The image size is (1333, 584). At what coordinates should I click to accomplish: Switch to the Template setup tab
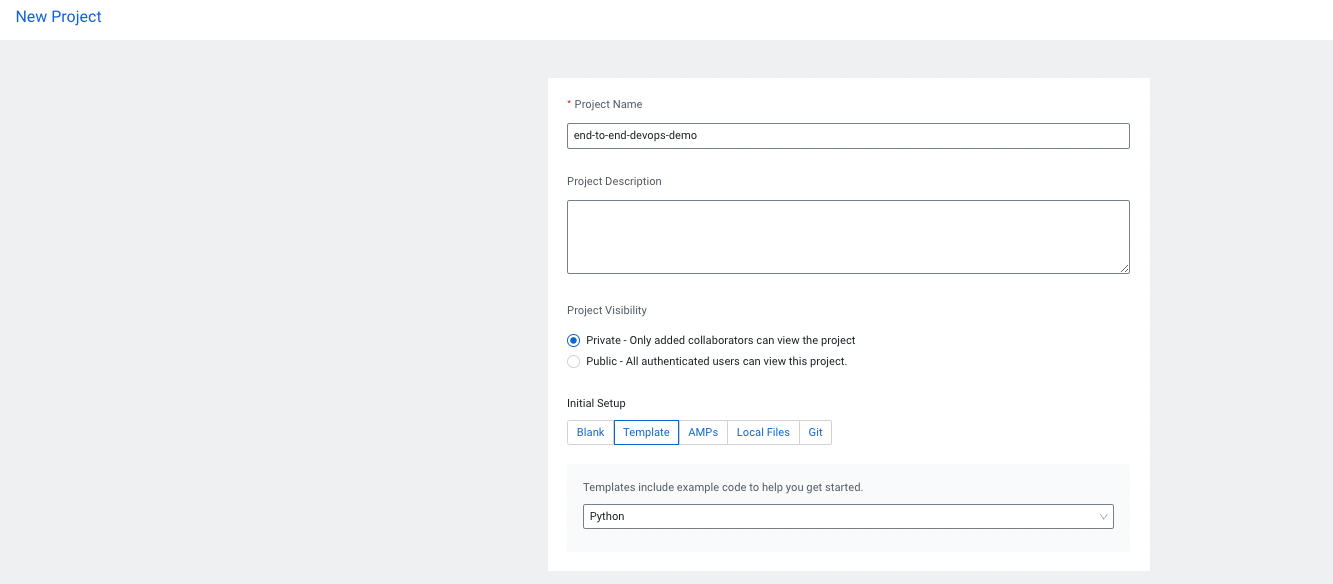click(x=646, y=432)
